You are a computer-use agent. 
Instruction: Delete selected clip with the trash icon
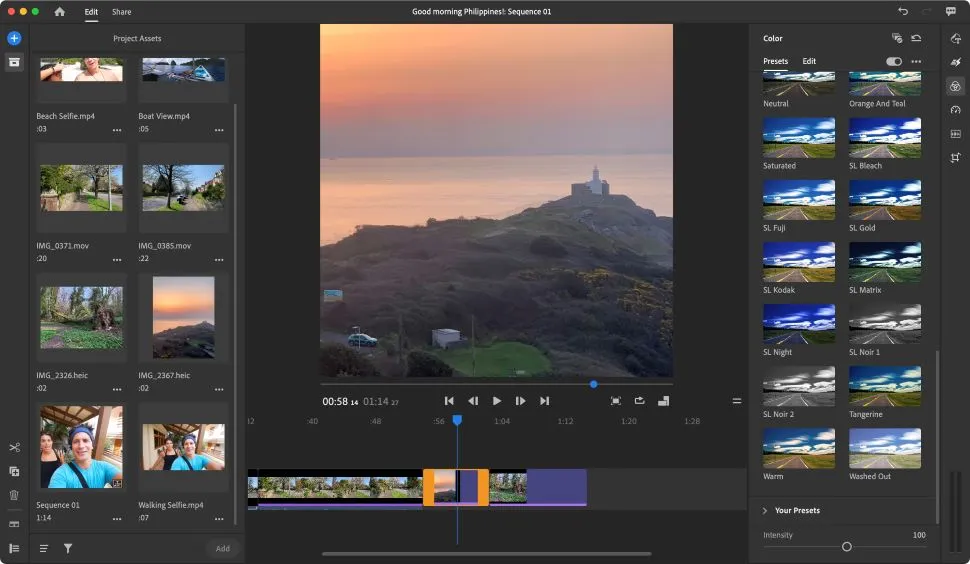(x=14, y=495)
